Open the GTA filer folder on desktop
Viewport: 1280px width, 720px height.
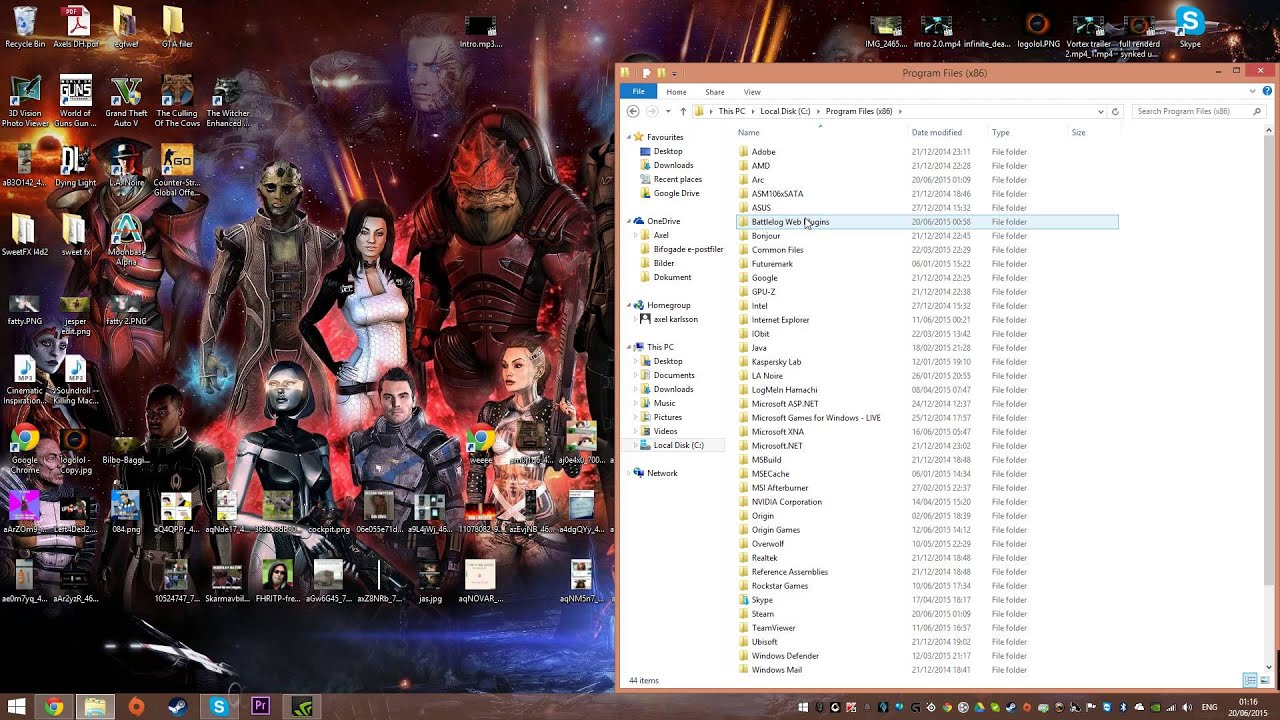tap(176, 27)
